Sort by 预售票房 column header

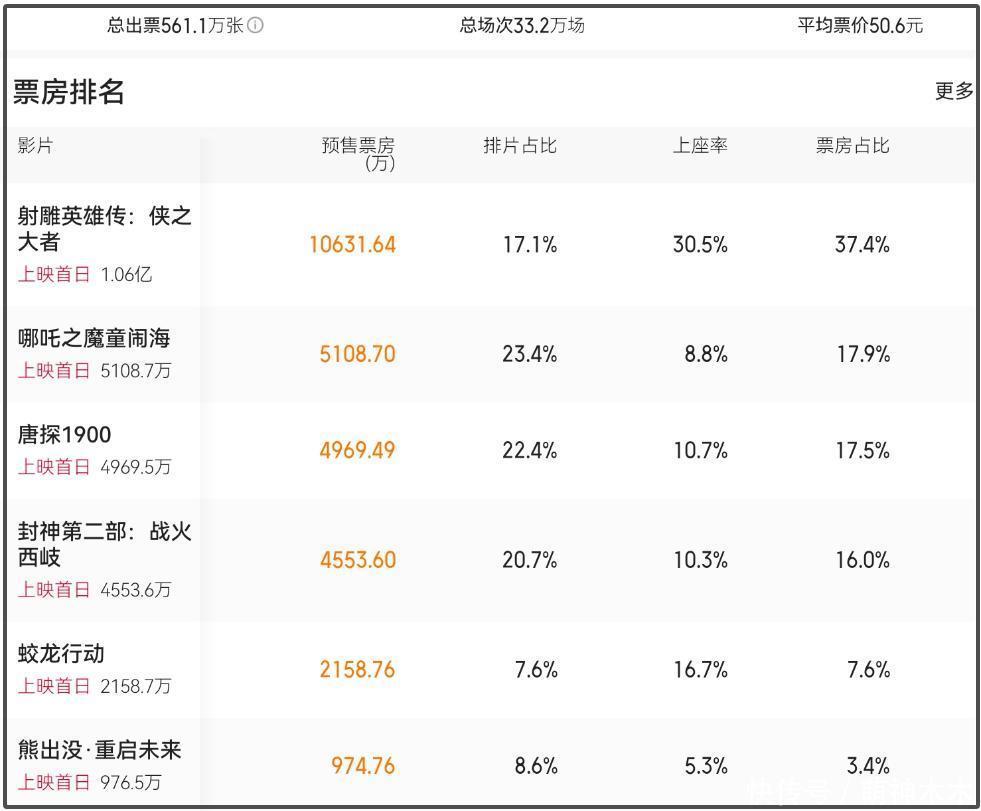click(x=358, y=153)
